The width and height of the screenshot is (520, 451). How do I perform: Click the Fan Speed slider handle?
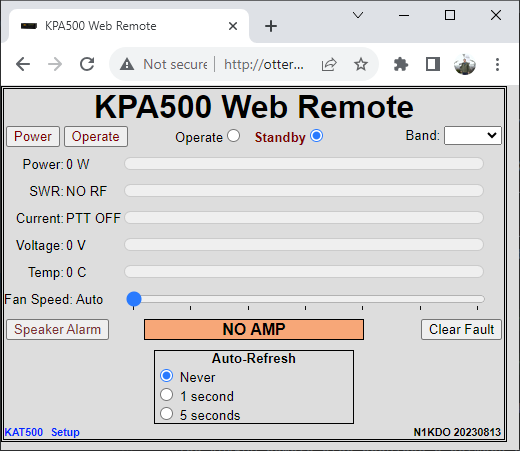click(134, 299)
